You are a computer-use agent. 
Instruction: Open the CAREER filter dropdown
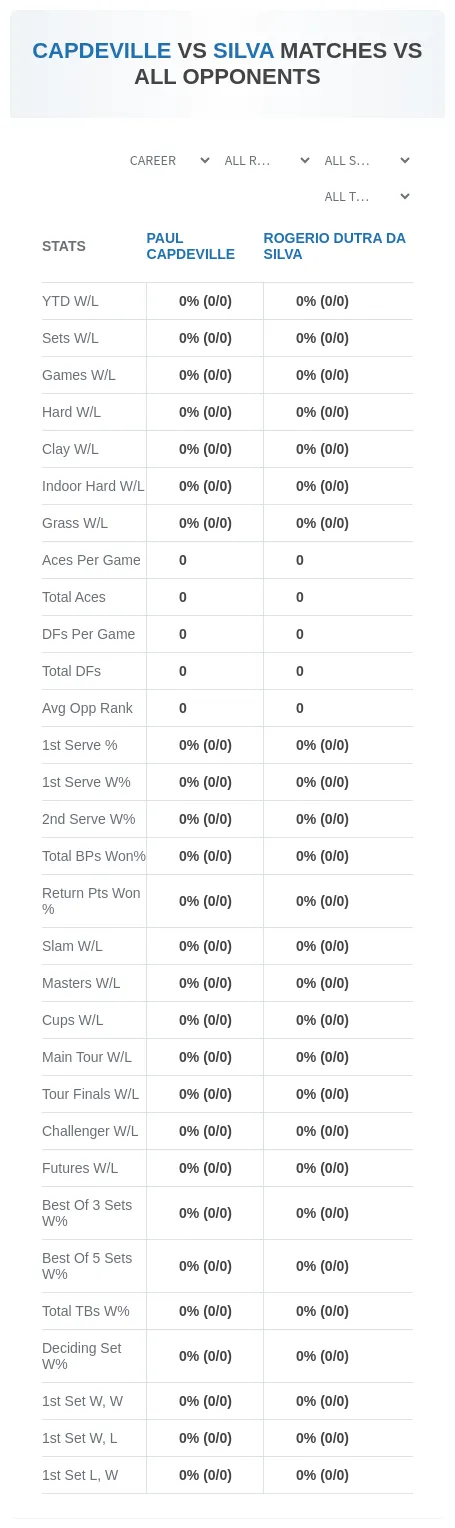coord(169,160)
